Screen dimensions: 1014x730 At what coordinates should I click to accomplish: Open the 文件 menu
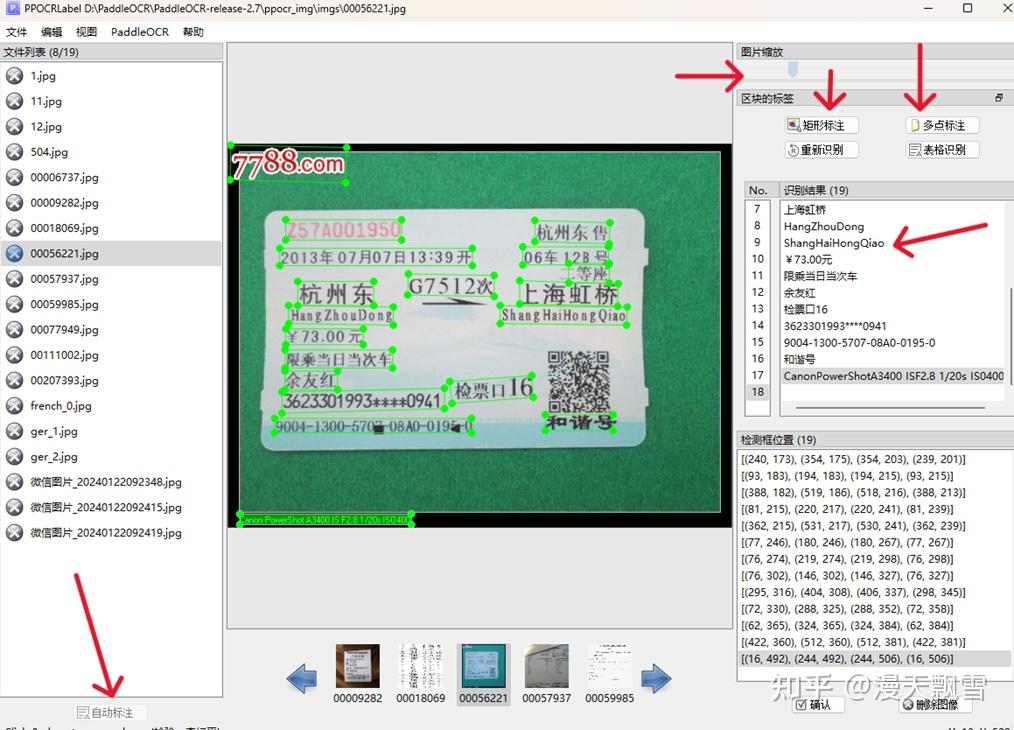pyautogui.click(x=16, y=31)
